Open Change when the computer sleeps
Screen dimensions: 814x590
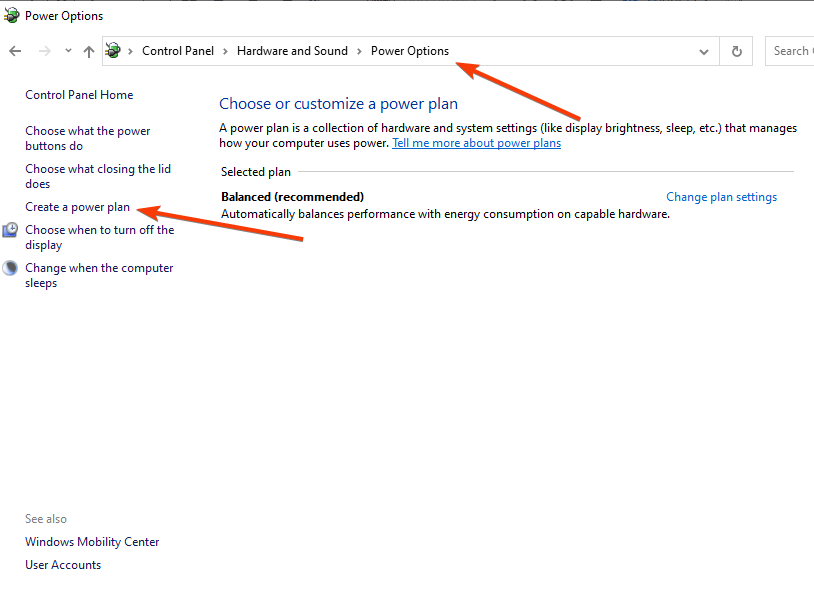pos(99,275)
